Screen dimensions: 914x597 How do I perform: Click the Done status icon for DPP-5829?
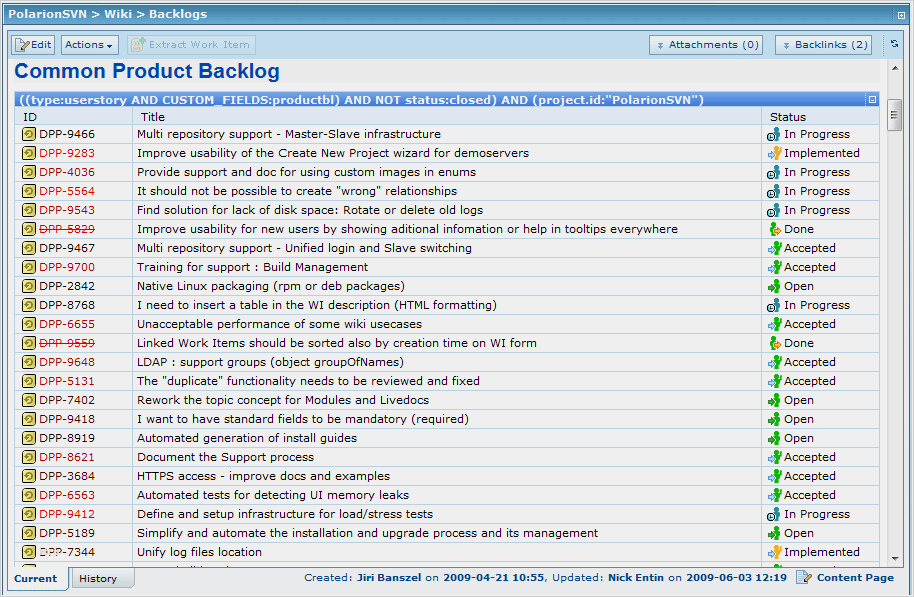pyautogui.click(x=773, y=229)
